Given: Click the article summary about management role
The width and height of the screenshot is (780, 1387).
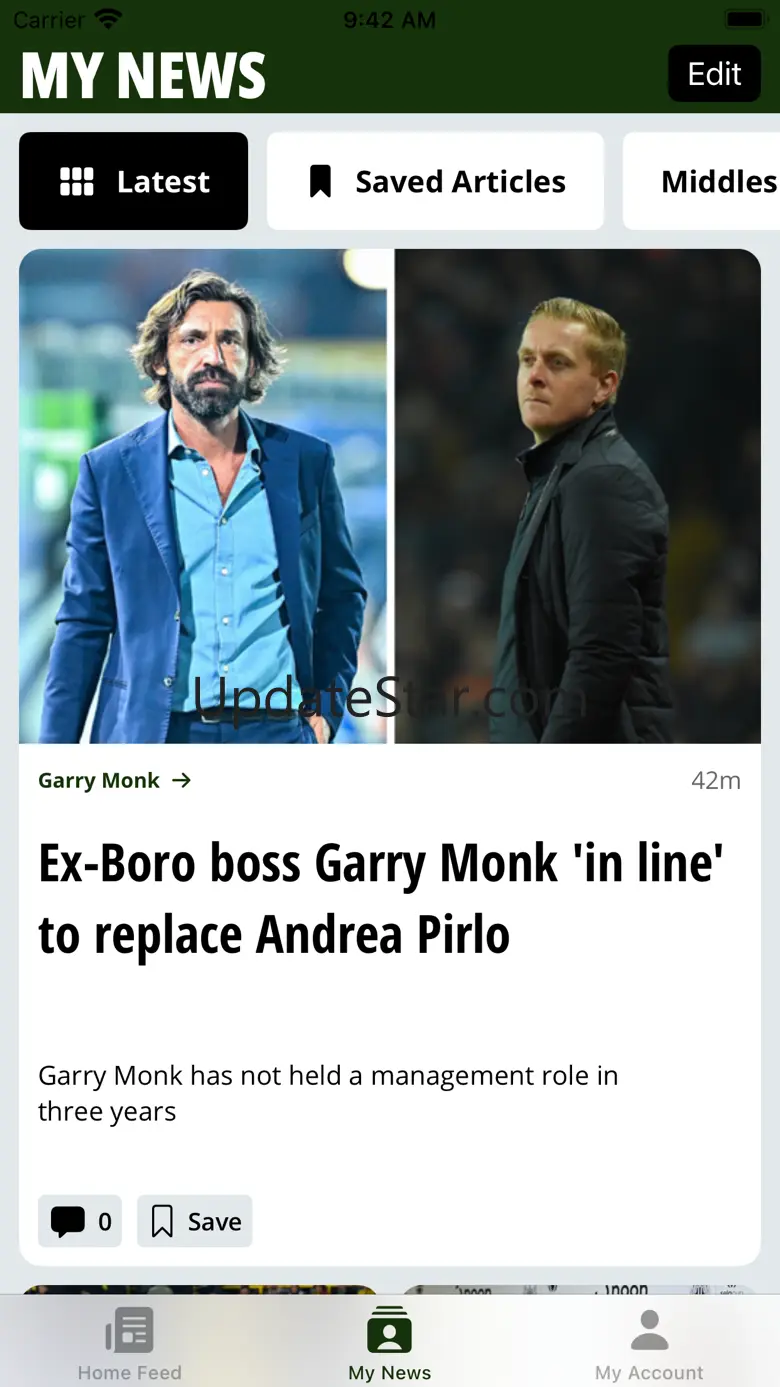Looking at the screenshot, I should point(328,1093).
